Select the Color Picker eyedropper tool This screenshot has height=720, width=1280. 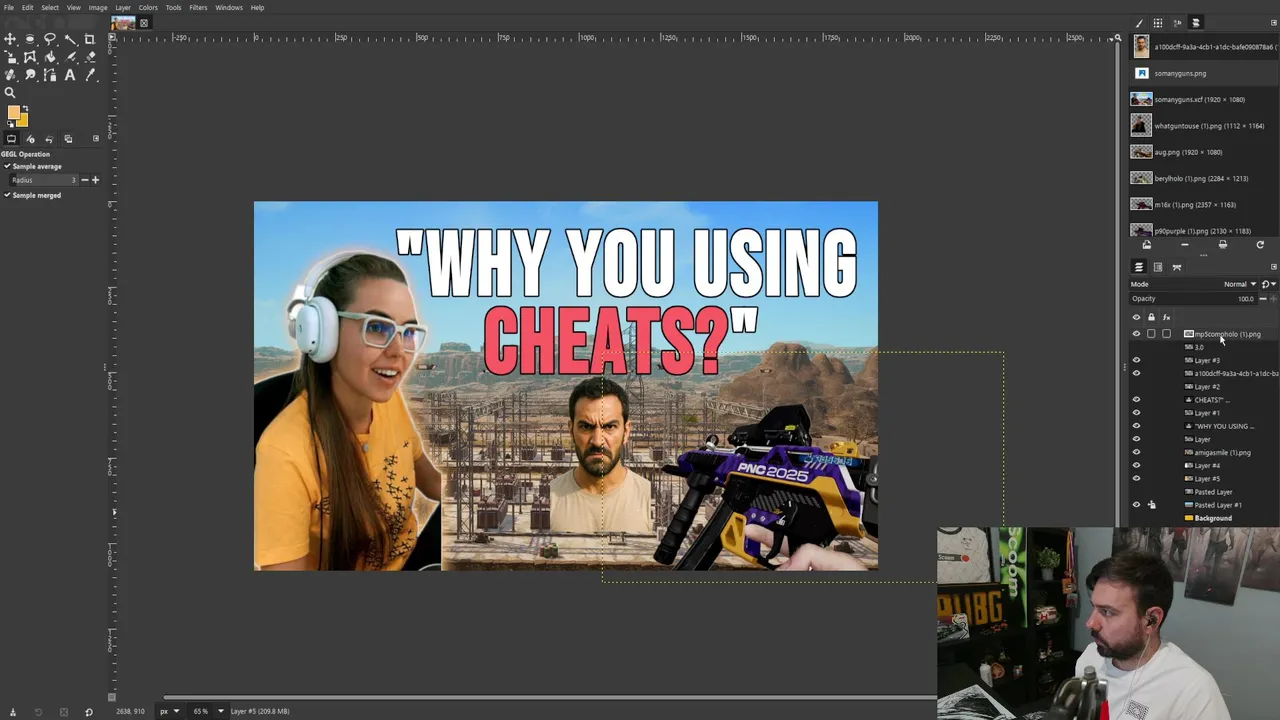coord(90,75)
